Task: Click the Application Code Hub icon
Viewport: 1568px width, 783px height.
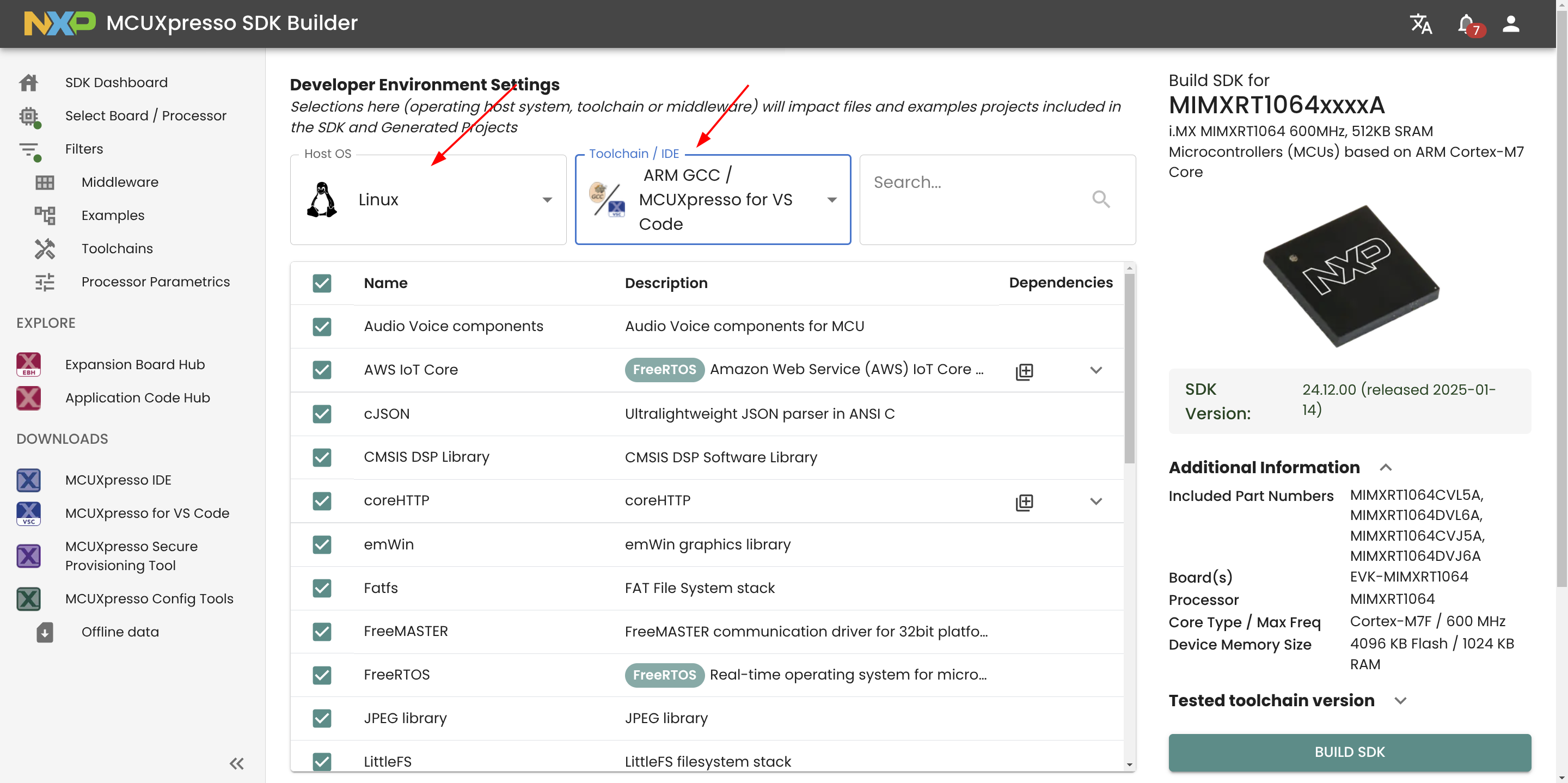Action: tap(29, 397)
